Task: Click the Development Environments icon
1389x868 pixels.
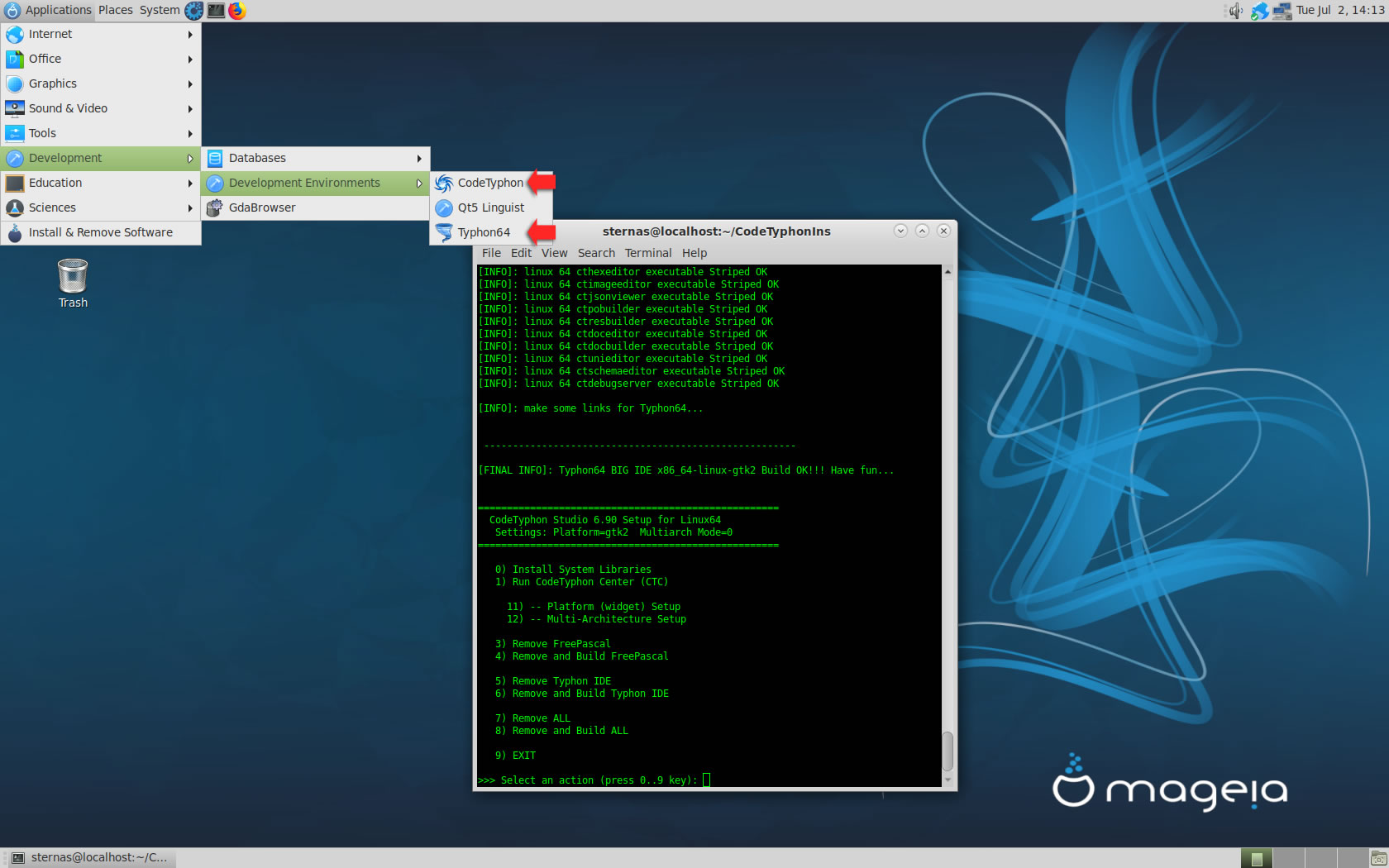Action: pyautogui.click(x=215, y=183)
